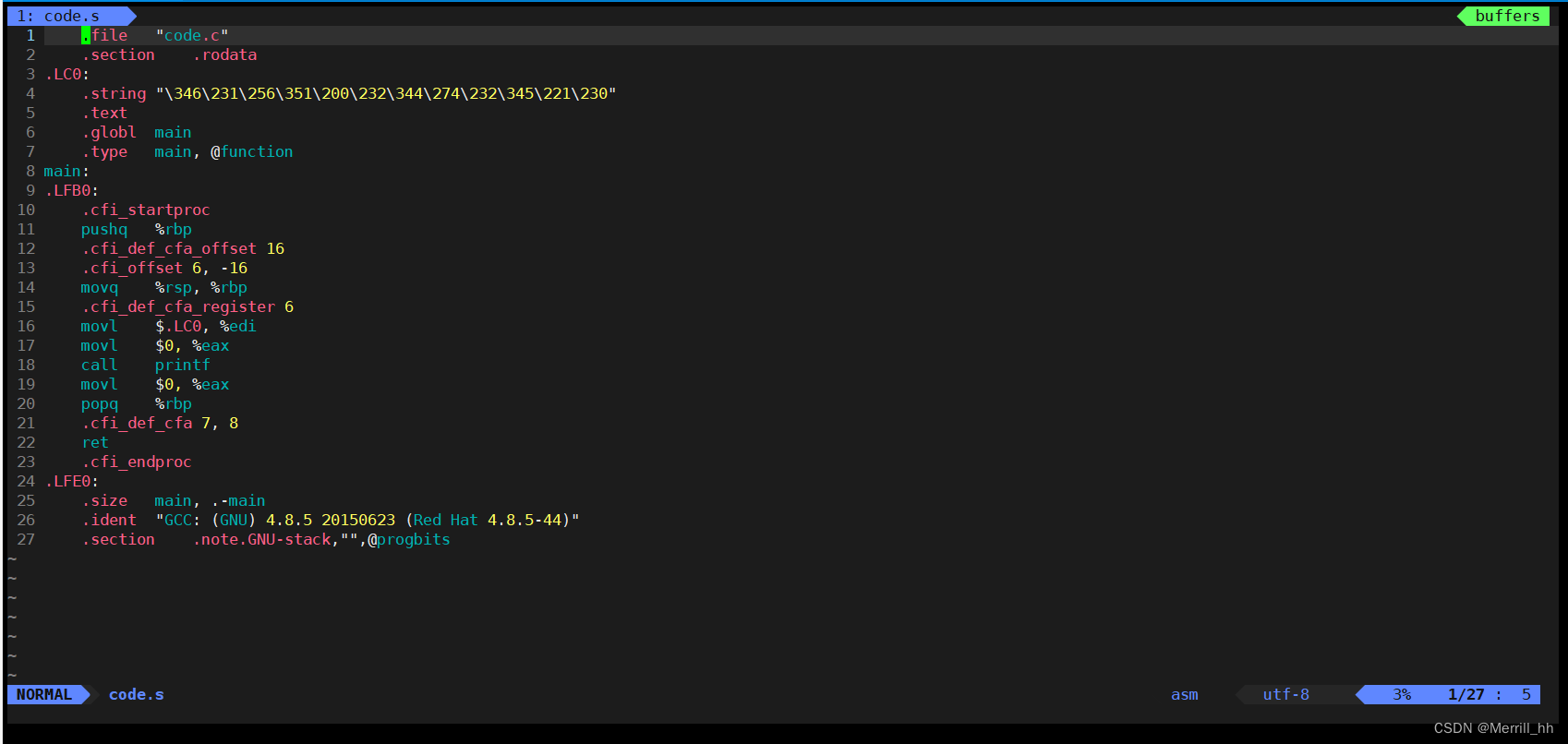Screen dimensions: 1568x744
Task: Click 'movl' on line 19
Action: pos(100,384)
